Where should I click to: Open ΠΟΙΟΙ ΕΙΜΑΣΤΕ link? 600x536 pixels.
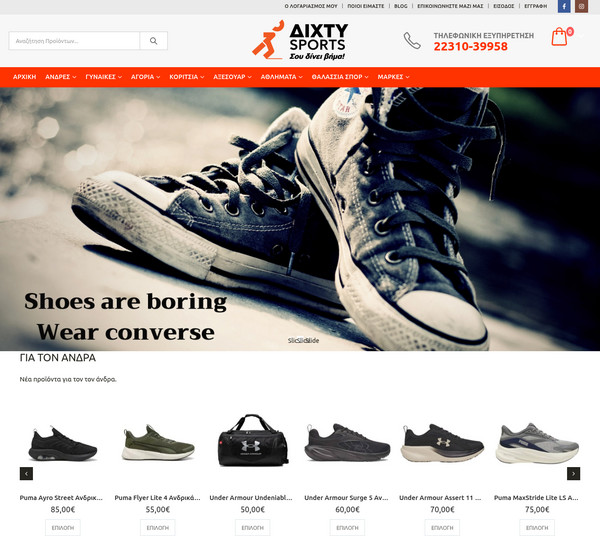365,6
